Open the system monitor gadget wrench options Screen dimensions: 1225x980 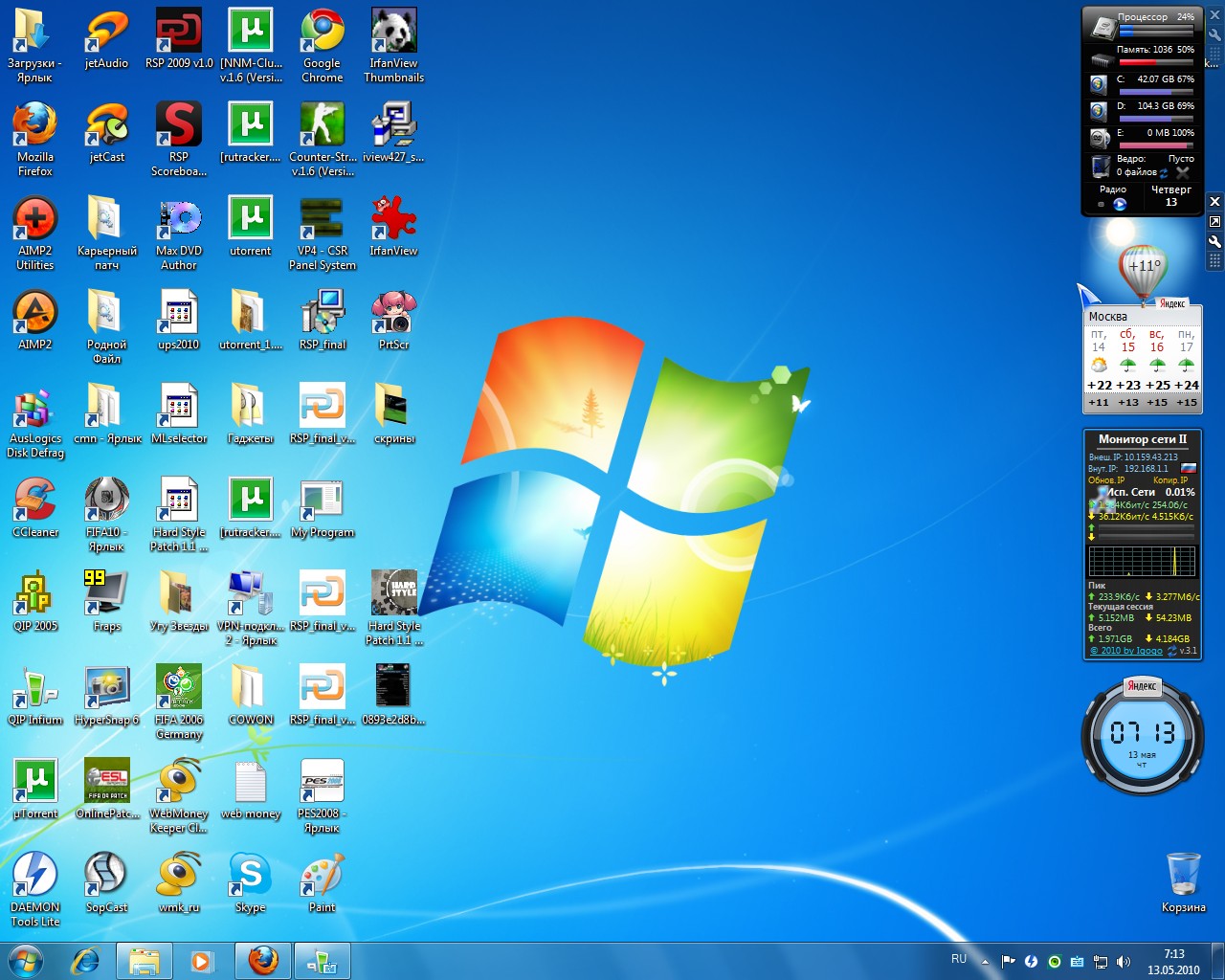[1214, 34]
